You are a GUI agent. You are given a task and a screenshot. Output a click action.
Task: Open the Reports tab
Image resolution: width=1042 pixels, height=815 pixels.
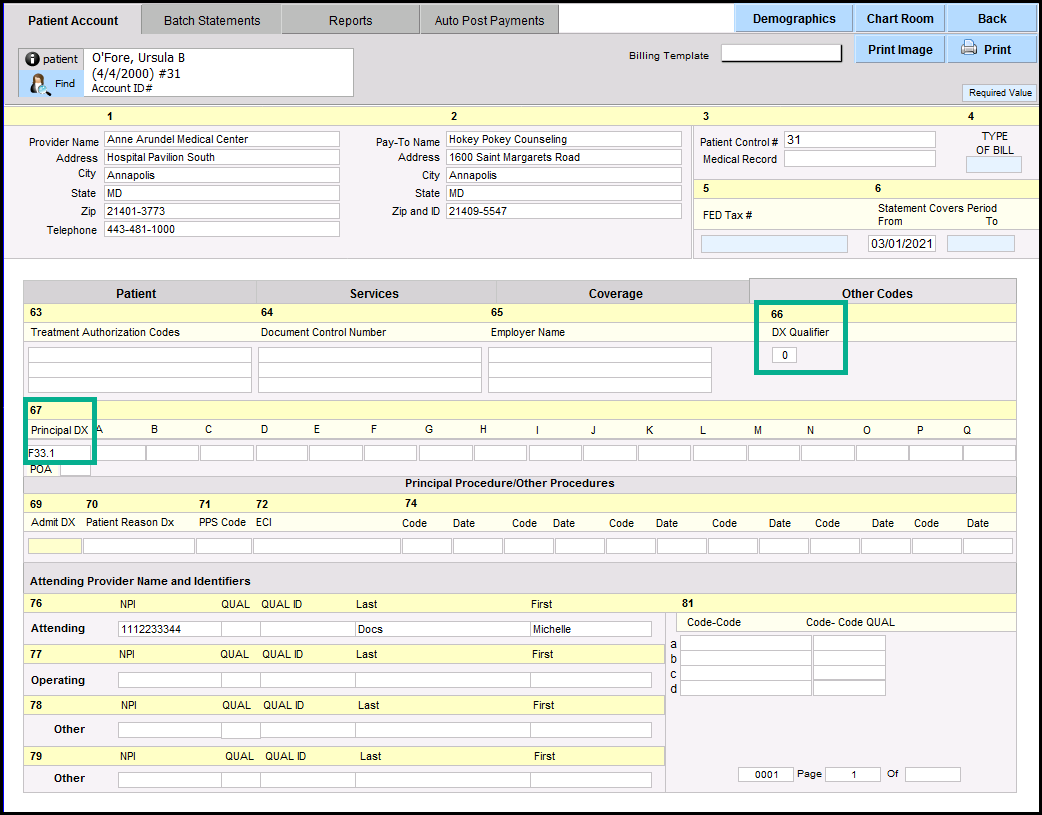(x=350, y=20)
